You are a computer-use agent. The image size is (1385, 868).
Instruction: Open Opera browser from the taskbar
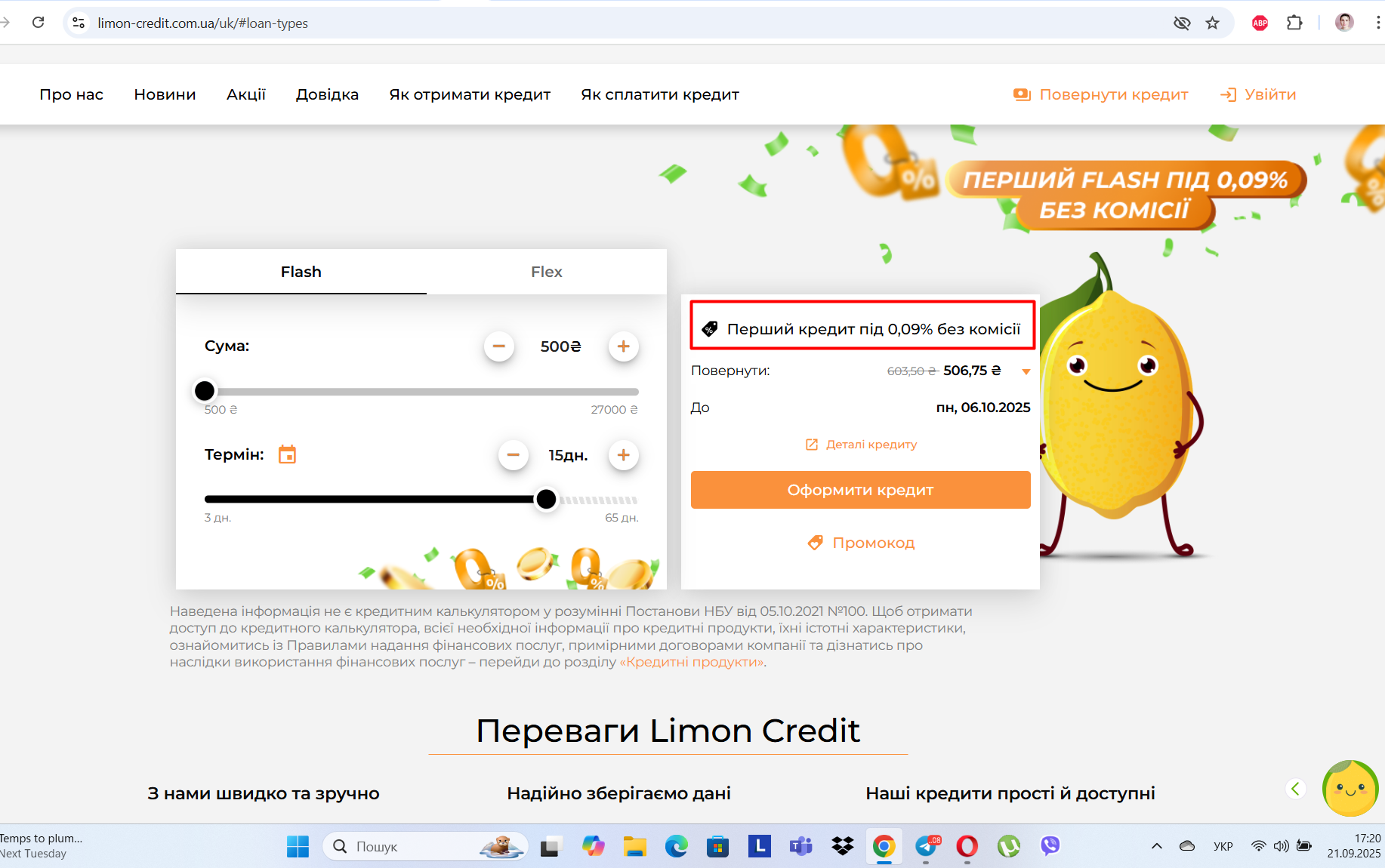click(x=967, y=846)
